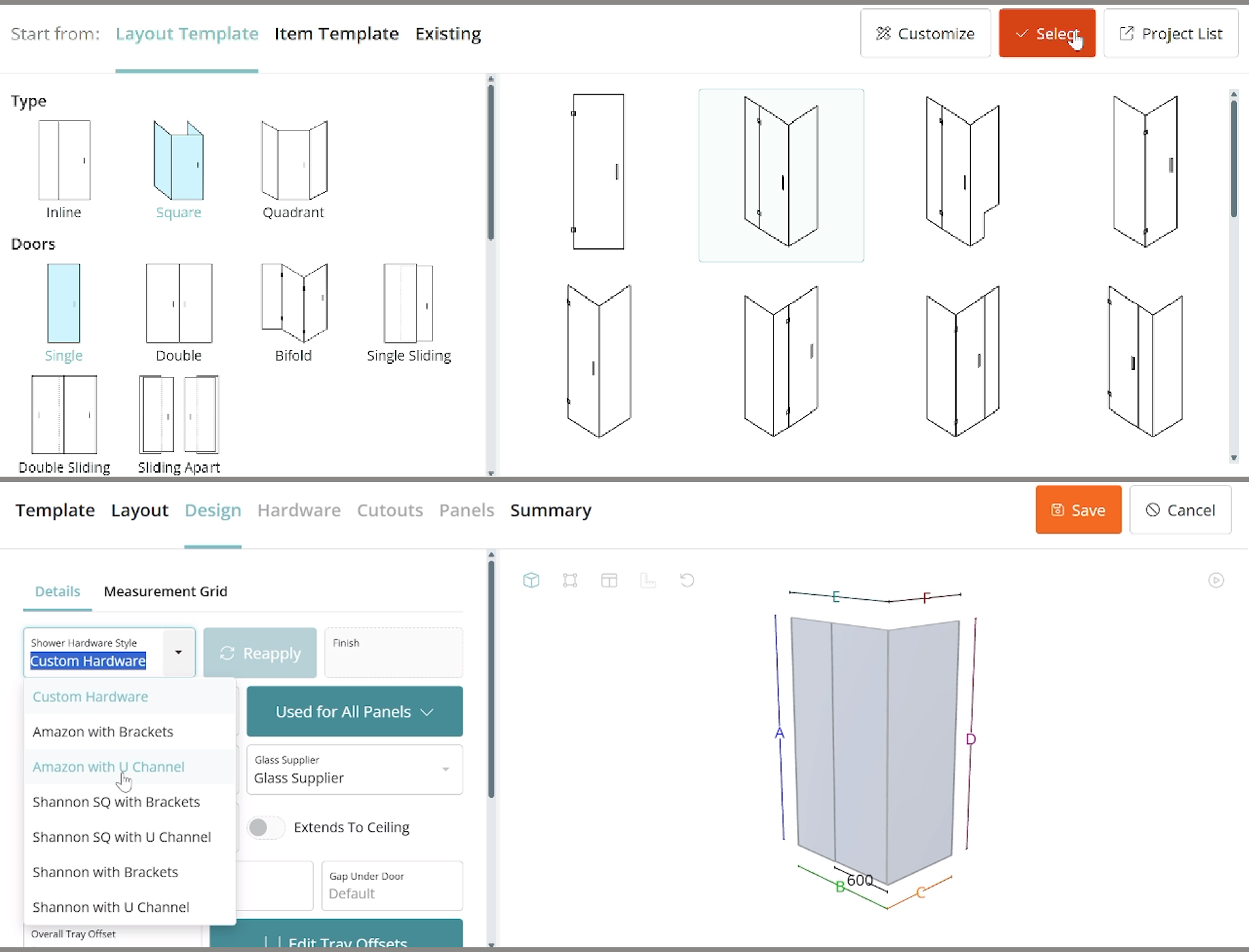1249x952 pixels.
Task: Choose the Double Sliding door icon
Action: pos(64,415)
